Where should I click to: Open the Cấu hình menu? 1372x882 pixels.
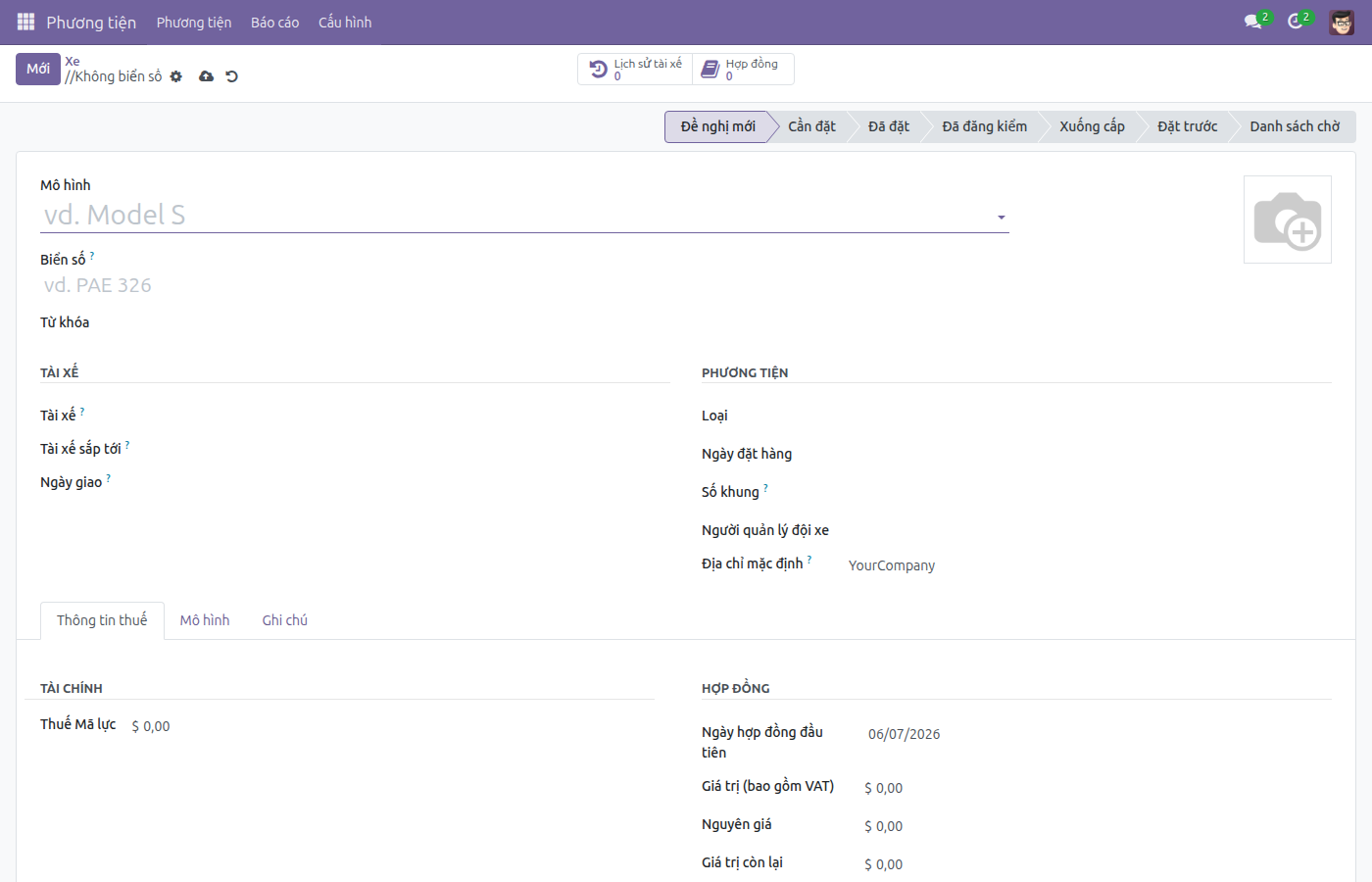pyautogui.click(x=345, y=22)
